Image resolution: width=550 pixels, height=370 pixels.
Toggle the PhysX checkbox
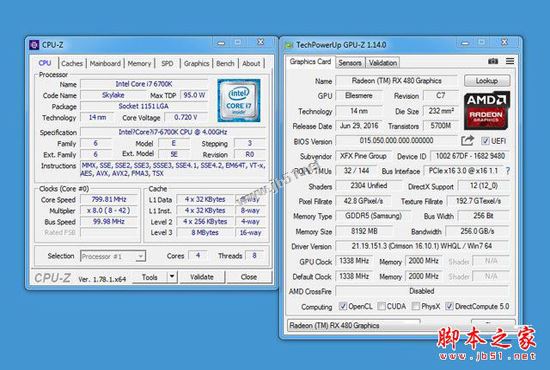(x=415, y=306)
